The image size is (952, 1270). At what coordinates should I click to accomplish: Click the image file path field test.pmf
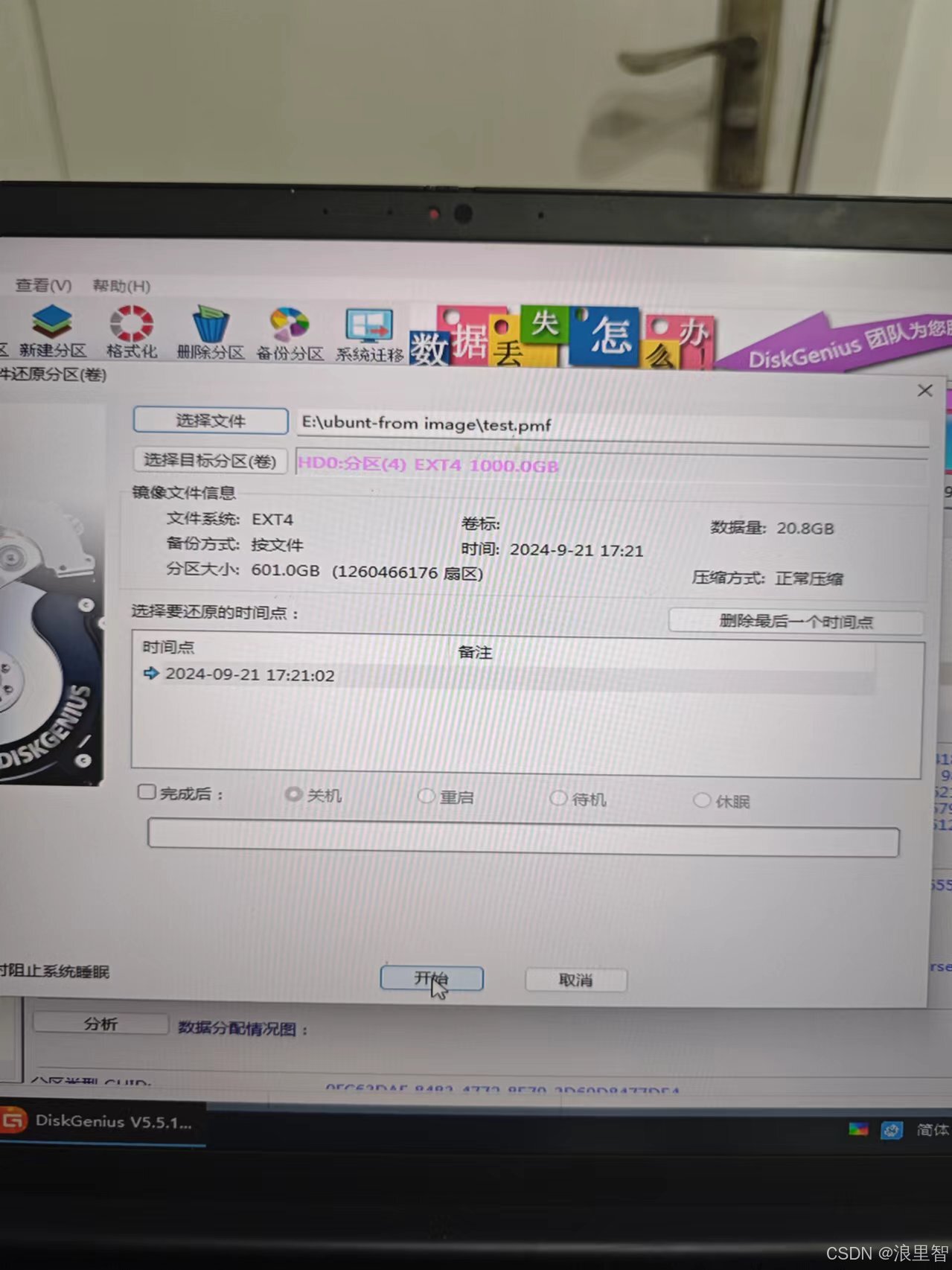[x=612, y=426]
